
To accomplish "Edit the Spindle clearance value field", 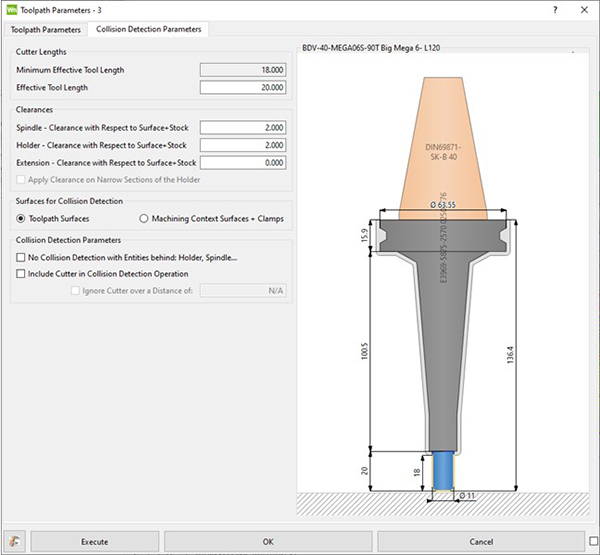I will [244, 128].
